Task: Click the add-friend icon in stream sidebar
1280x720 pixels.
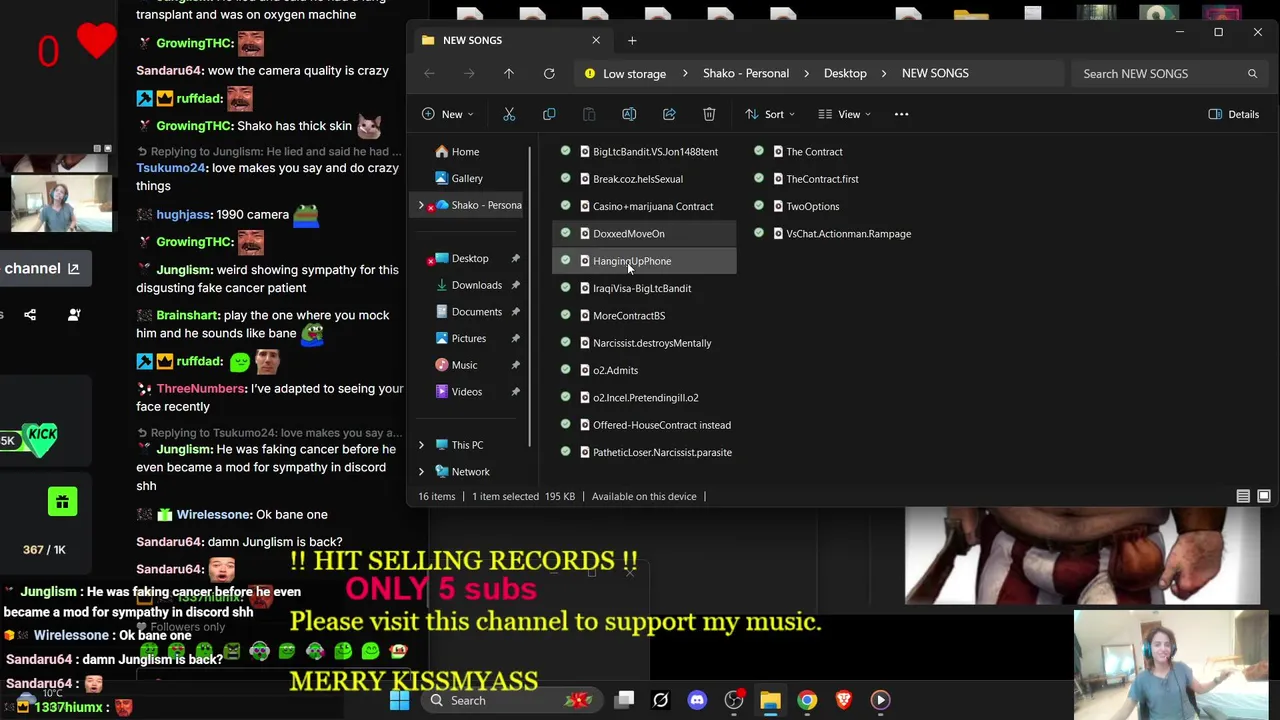Action: (x=74, y=315)
